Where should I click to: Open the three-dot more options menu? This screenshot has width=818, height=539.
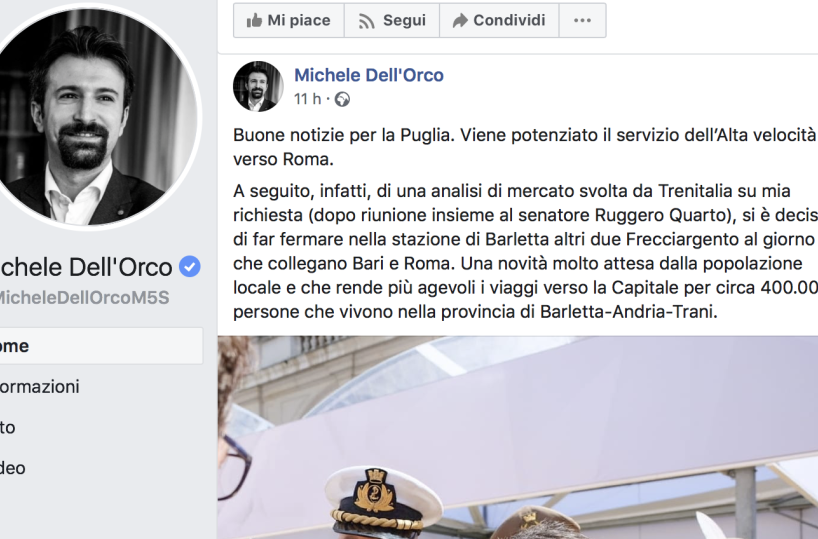(582, 20)
